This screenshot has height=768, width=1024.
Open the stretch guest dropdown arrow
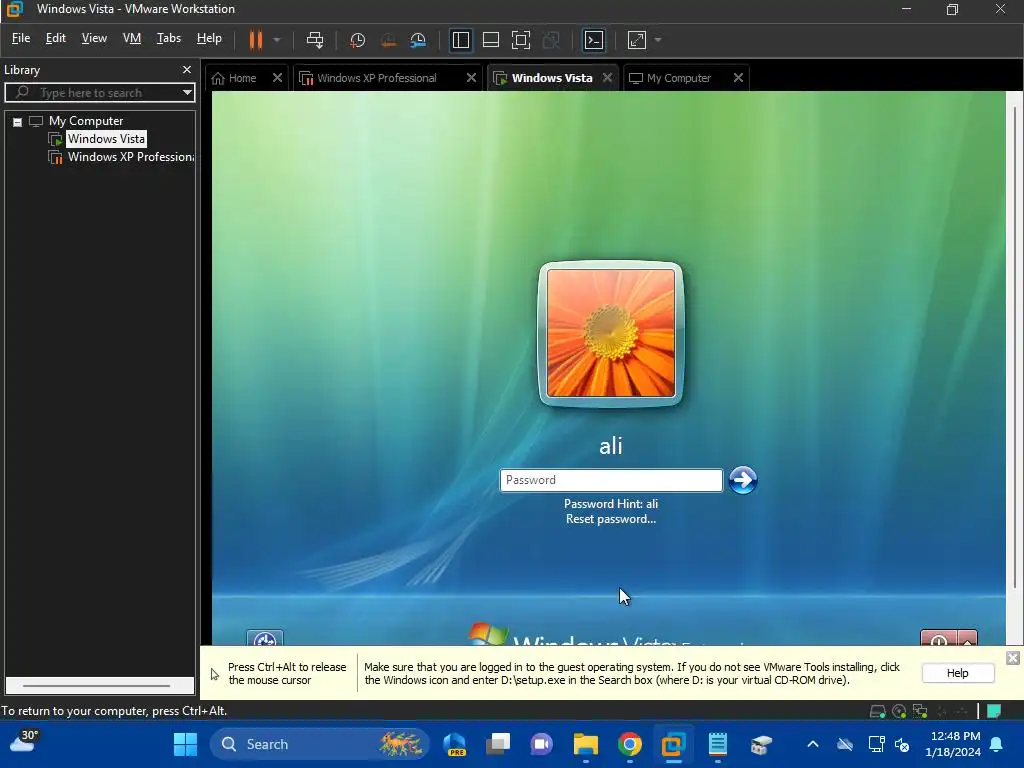pyautogui.click(x=658, y=40)
